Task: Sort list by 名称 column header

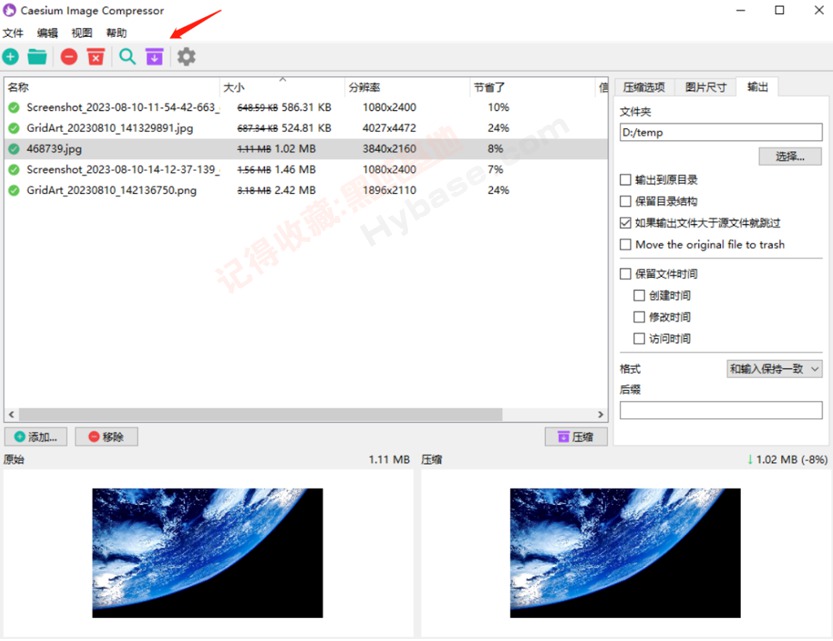Action: pos(112,88)
